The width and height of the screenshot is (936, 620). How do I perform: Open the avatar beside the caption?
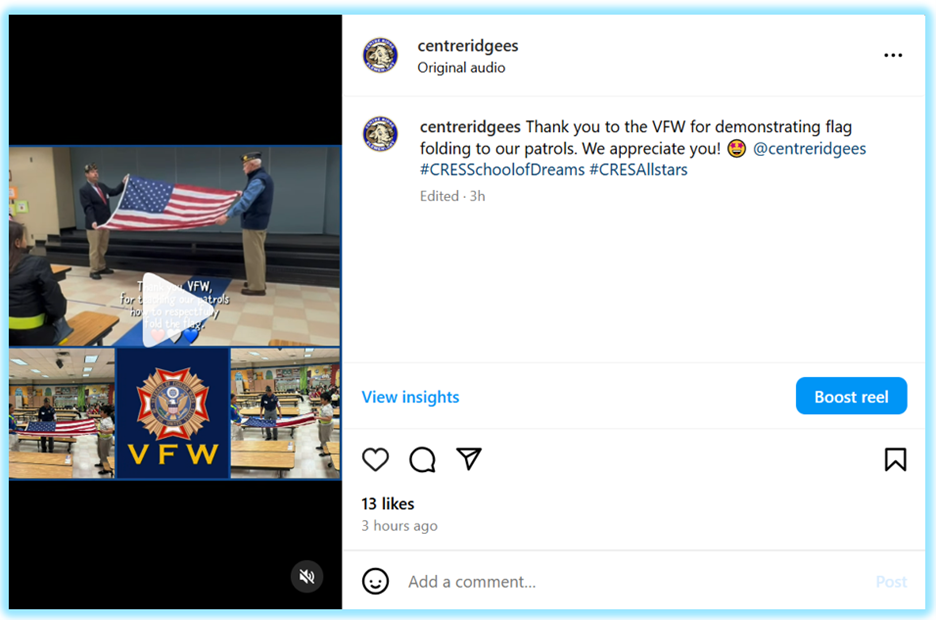click(380, 134)
